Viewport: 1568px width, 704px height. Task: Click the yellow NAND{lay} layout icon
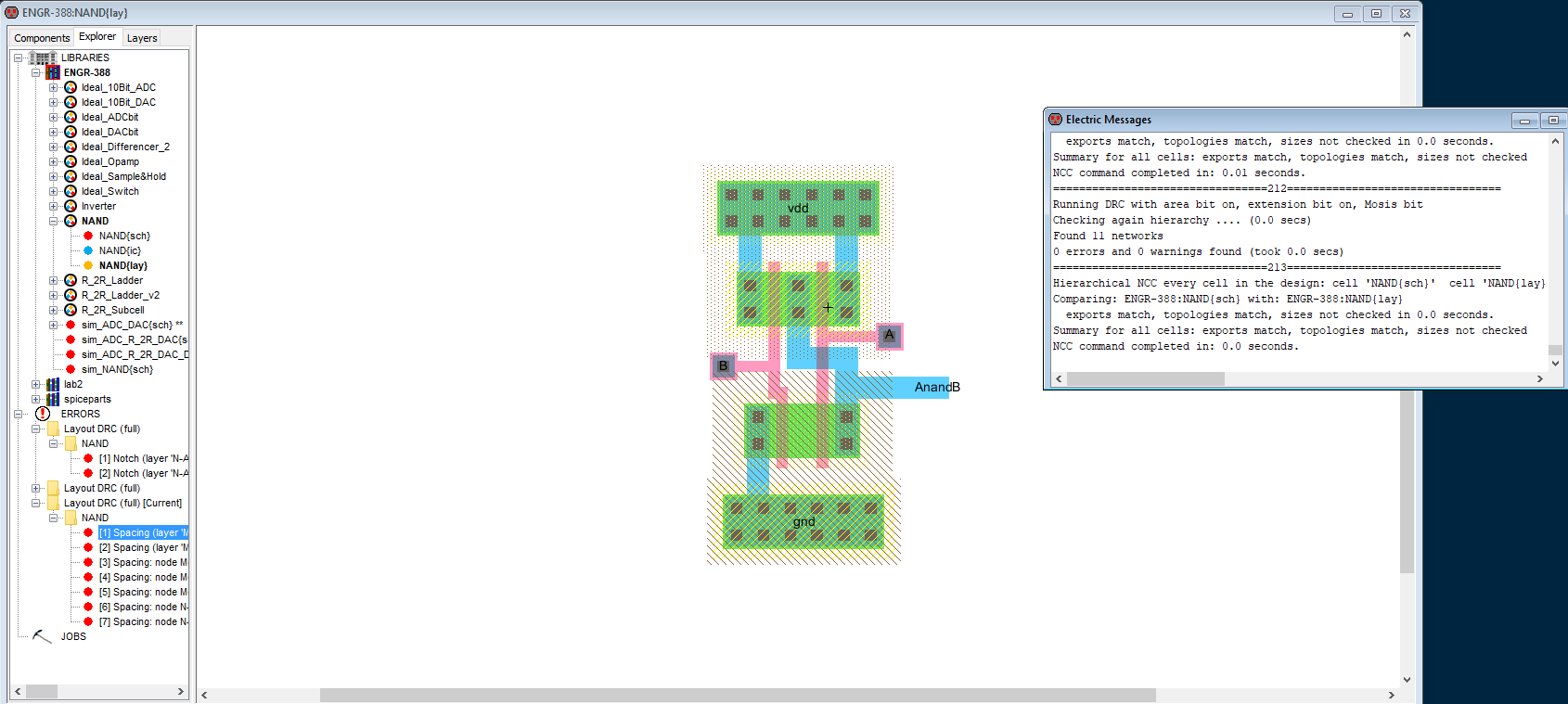click(x=88, y=265)
